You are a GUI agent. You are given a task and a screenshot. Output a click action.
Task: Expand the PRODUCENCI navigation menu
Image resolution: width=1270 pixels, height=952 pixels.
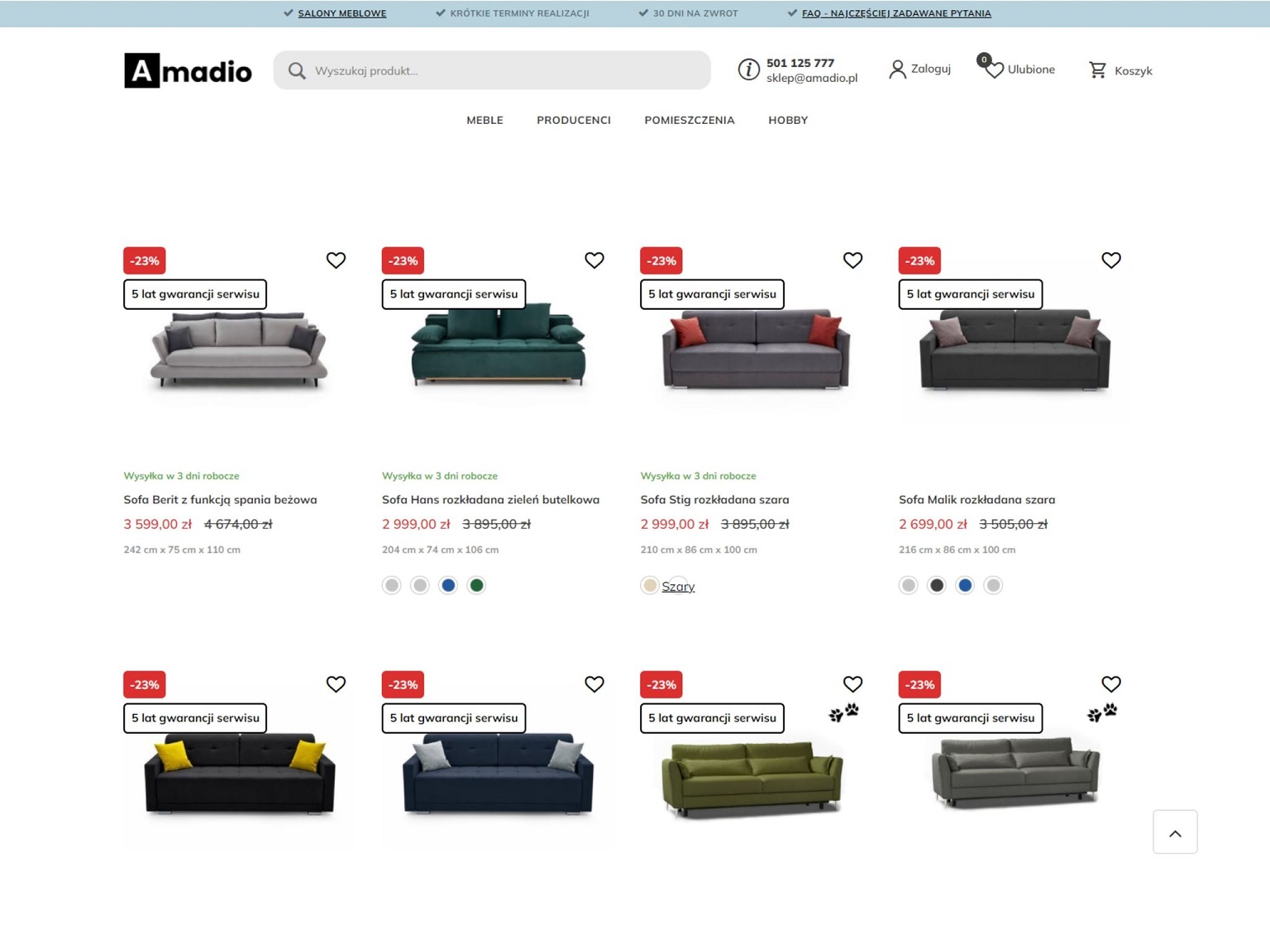tap(574, 120)
